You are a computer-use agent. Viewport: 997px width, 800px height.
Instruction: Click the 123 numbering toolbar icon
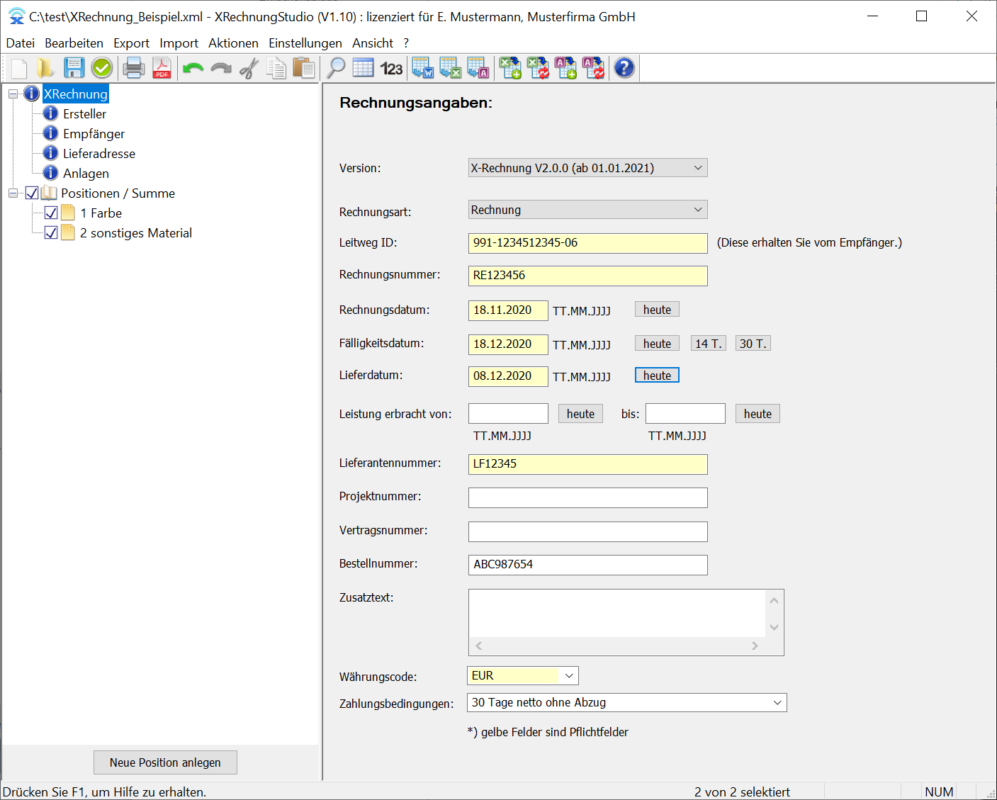point(391,68)
